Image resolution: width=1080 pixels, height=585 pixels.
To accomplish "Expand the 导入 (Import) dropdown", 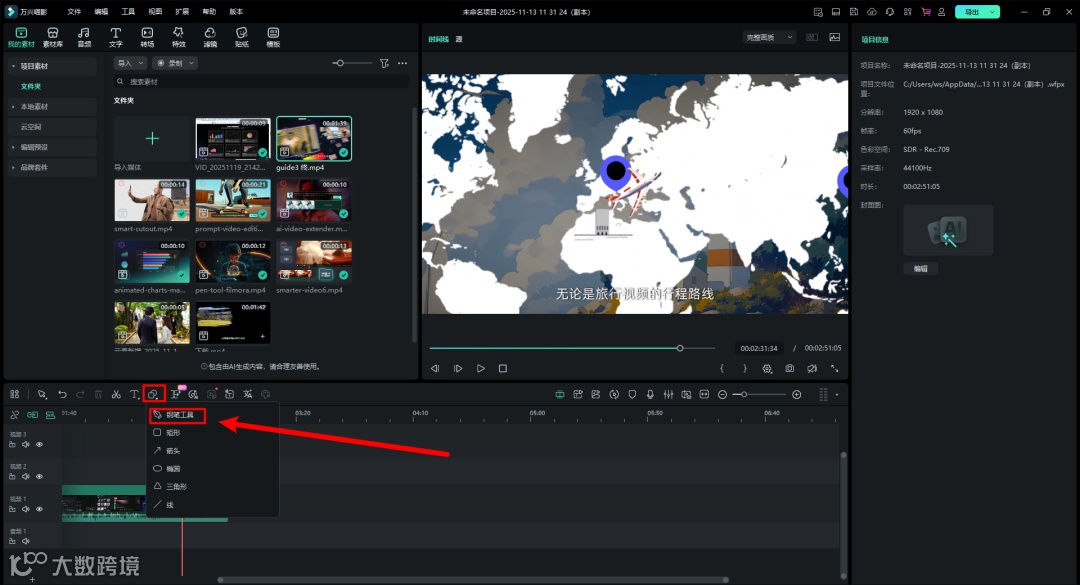I will click(x=128, y=63).
